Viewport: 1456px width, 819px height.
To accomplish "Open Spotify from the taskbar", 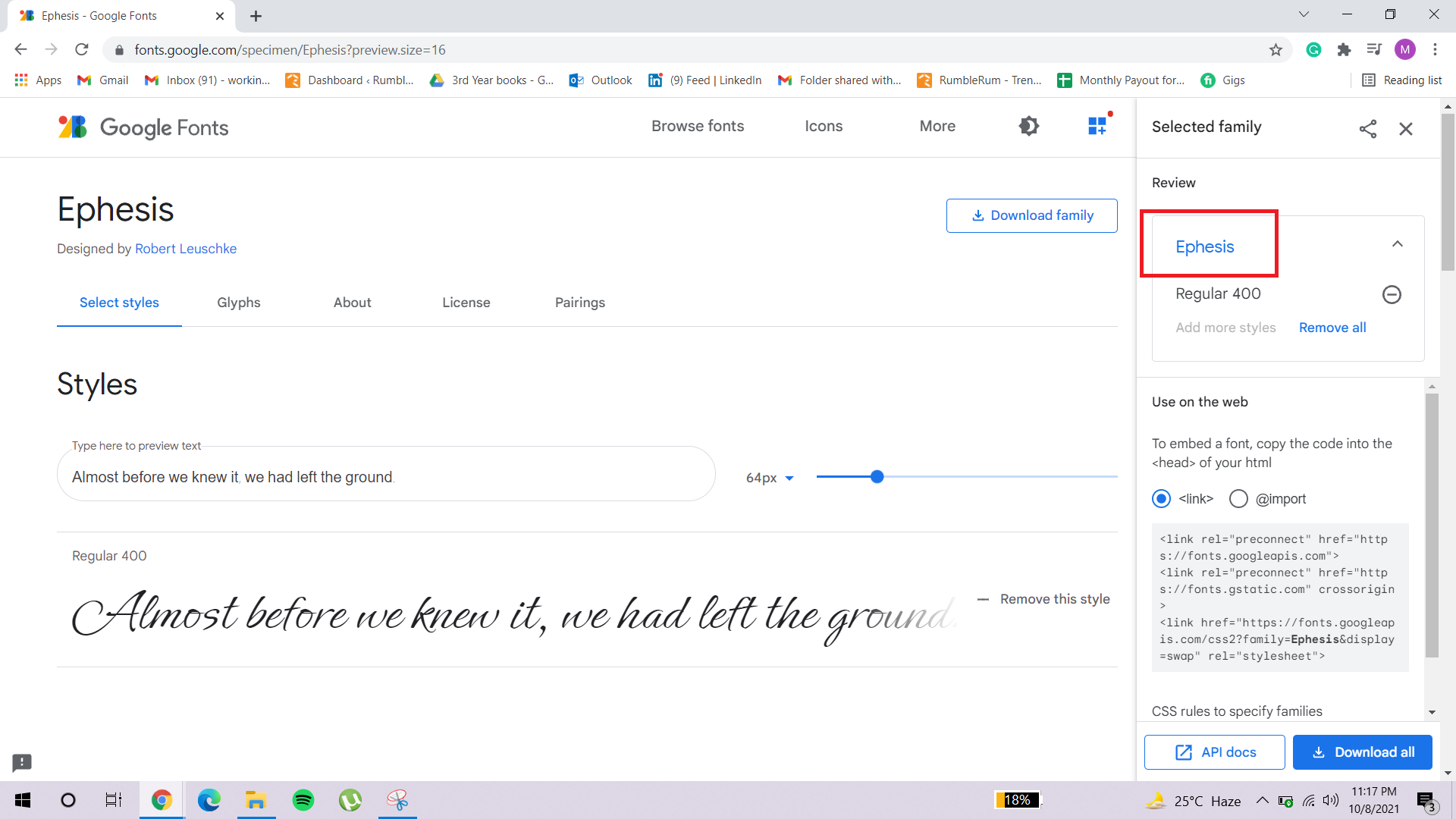I will coord(303,800).
